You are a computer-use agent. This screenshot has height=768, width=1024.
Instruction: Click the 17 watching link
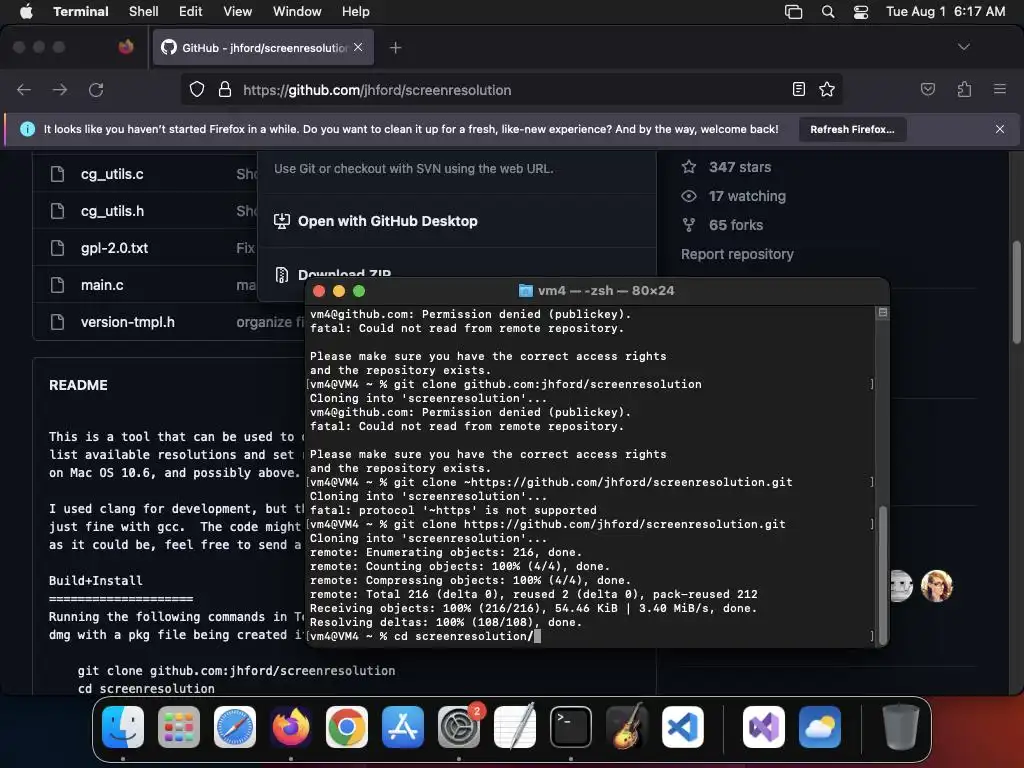(747, 196)
